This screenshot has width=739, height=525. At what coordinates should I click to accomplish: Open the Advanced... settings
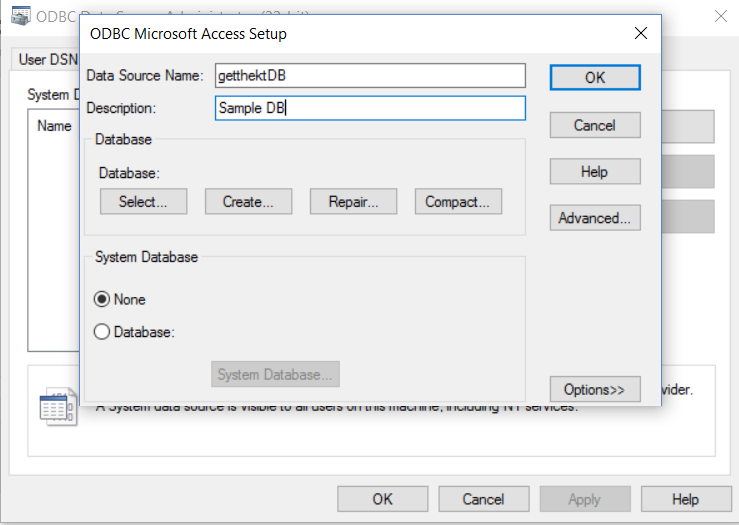pos(594,218)
